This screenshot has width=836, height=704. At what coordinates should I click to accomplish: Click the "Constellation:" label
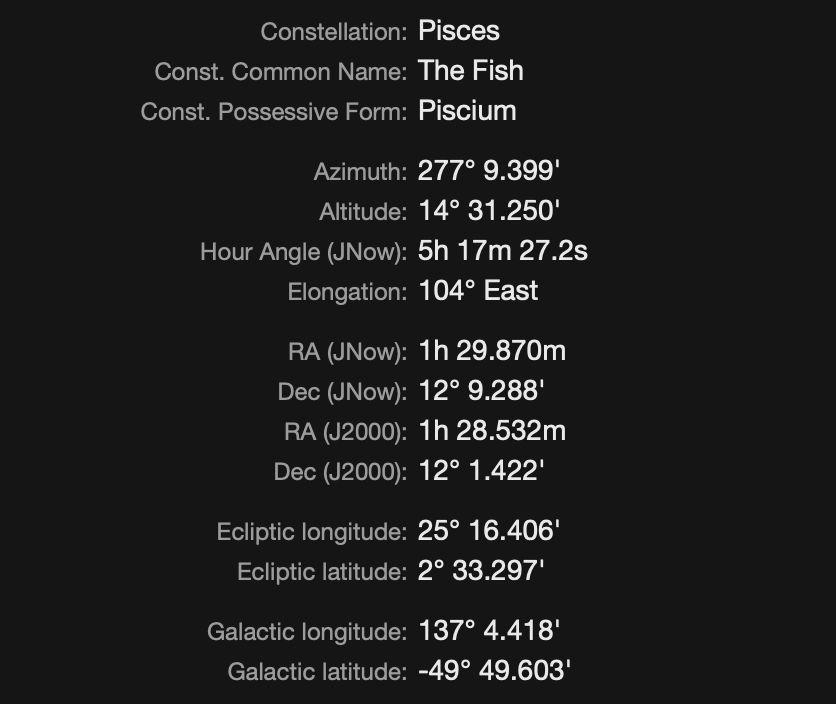tap(333, 32)
